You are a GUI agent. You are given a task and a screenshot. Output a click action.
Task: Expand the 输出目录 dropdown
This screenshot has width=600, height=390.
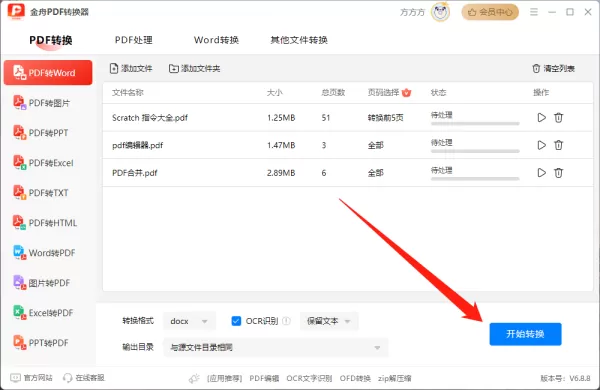tap(276, 348)
